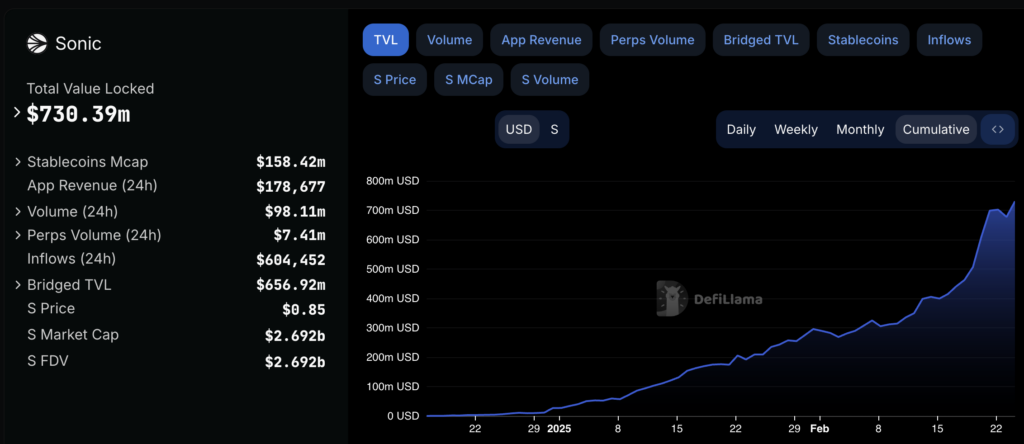Image resolution: width=1024 pixels, height=444 pixels.
Task: Toggle the S Volume chart
Action: [550, 80]
